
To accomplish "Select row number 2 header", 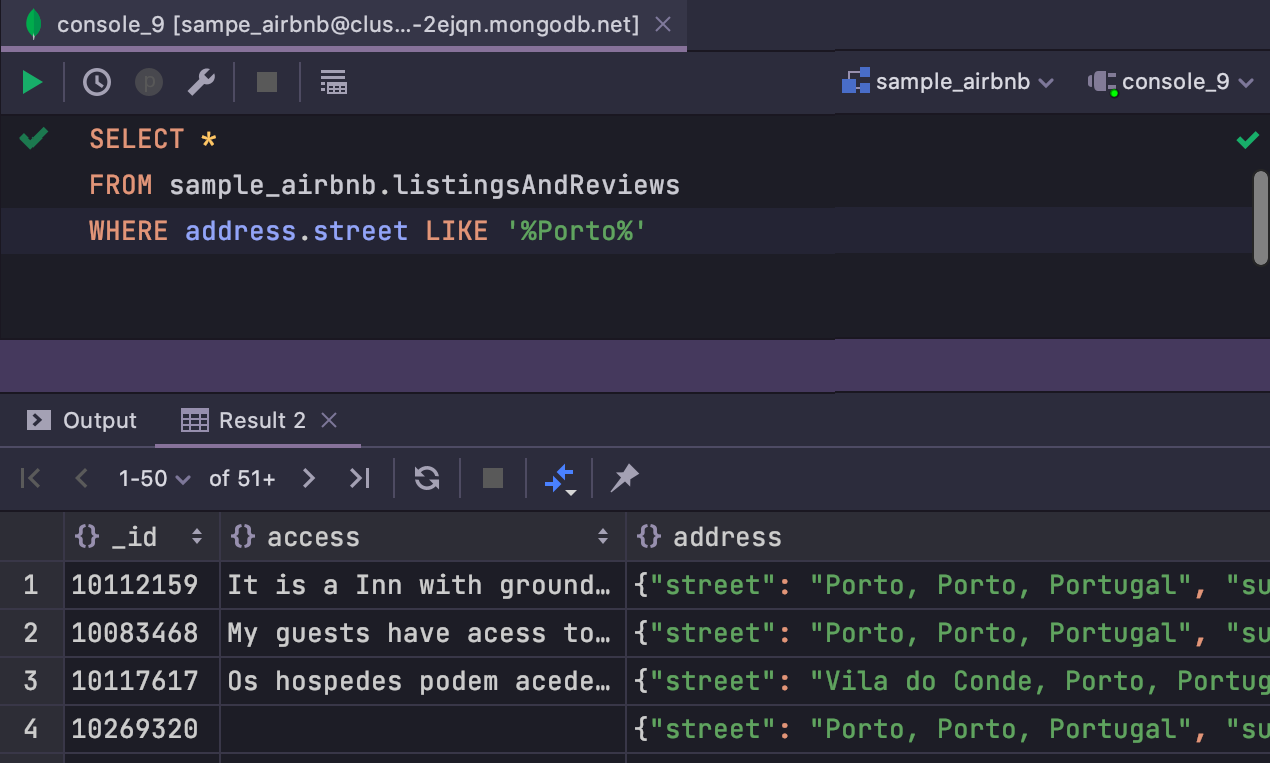I will (31, 633).
